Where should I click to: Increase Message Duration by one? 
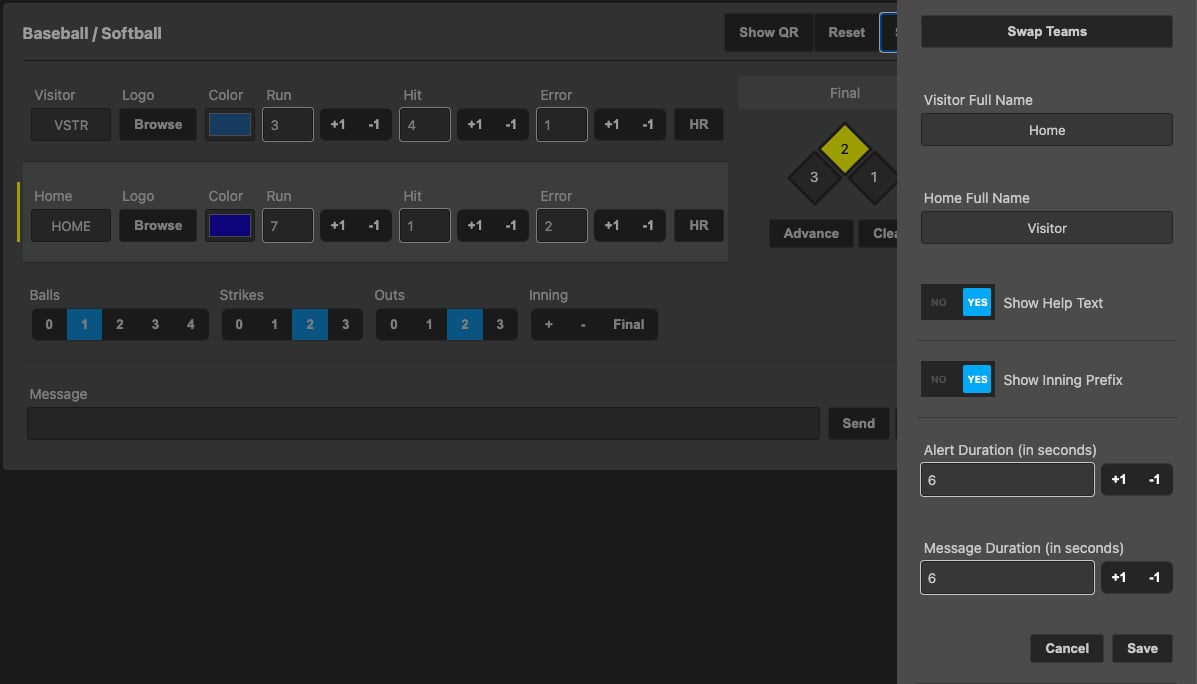[1118, 578]
